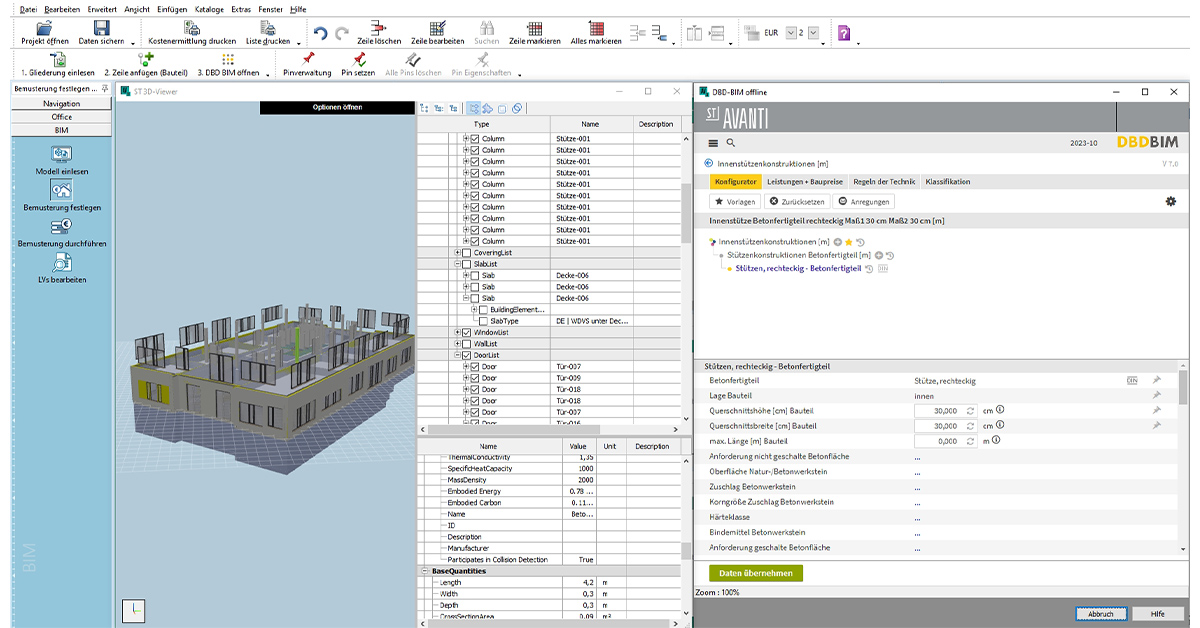Click the Anregungen button
The height and width of the screenshot is (628, 1200).
click(864, 201)
